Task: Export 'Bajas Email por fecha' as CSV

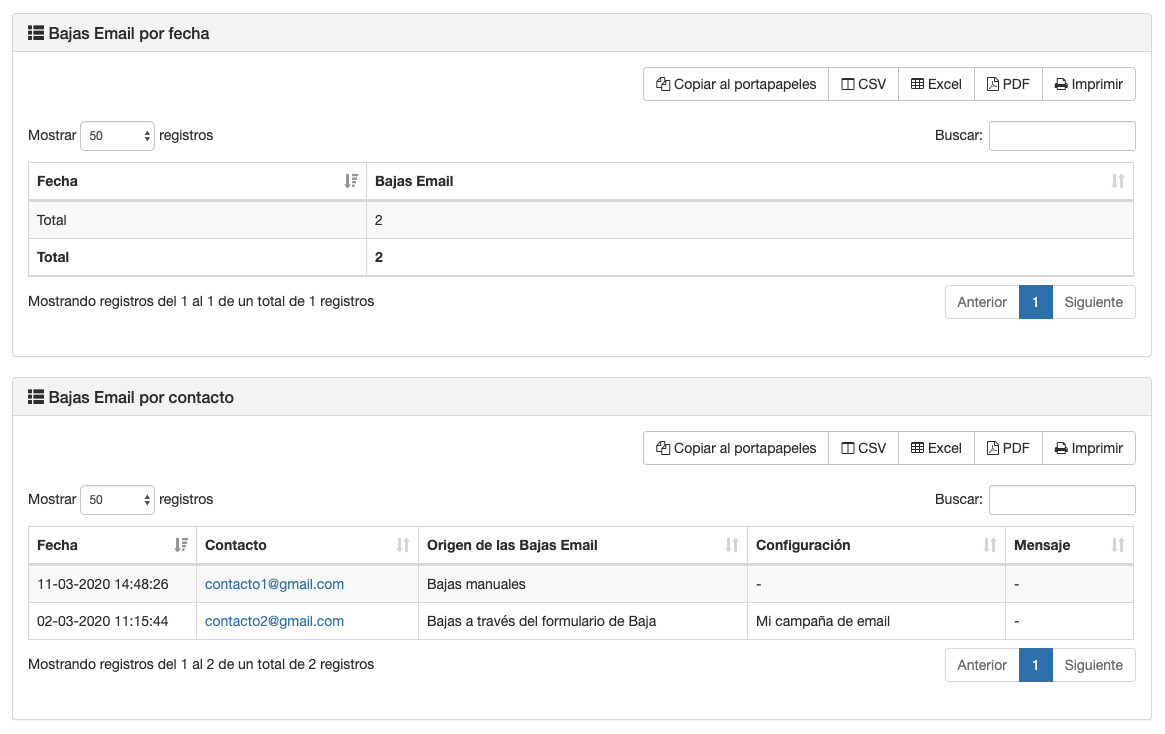Action: pyautogui.click(x=863, y=84)
